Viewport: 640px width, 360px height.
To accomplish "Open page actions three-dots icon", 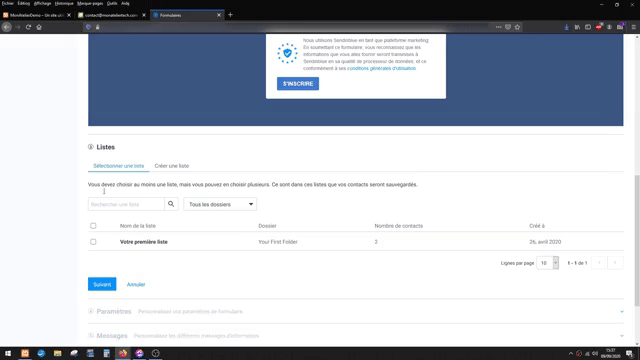I will pyautogui.click(x=498, y=27).
